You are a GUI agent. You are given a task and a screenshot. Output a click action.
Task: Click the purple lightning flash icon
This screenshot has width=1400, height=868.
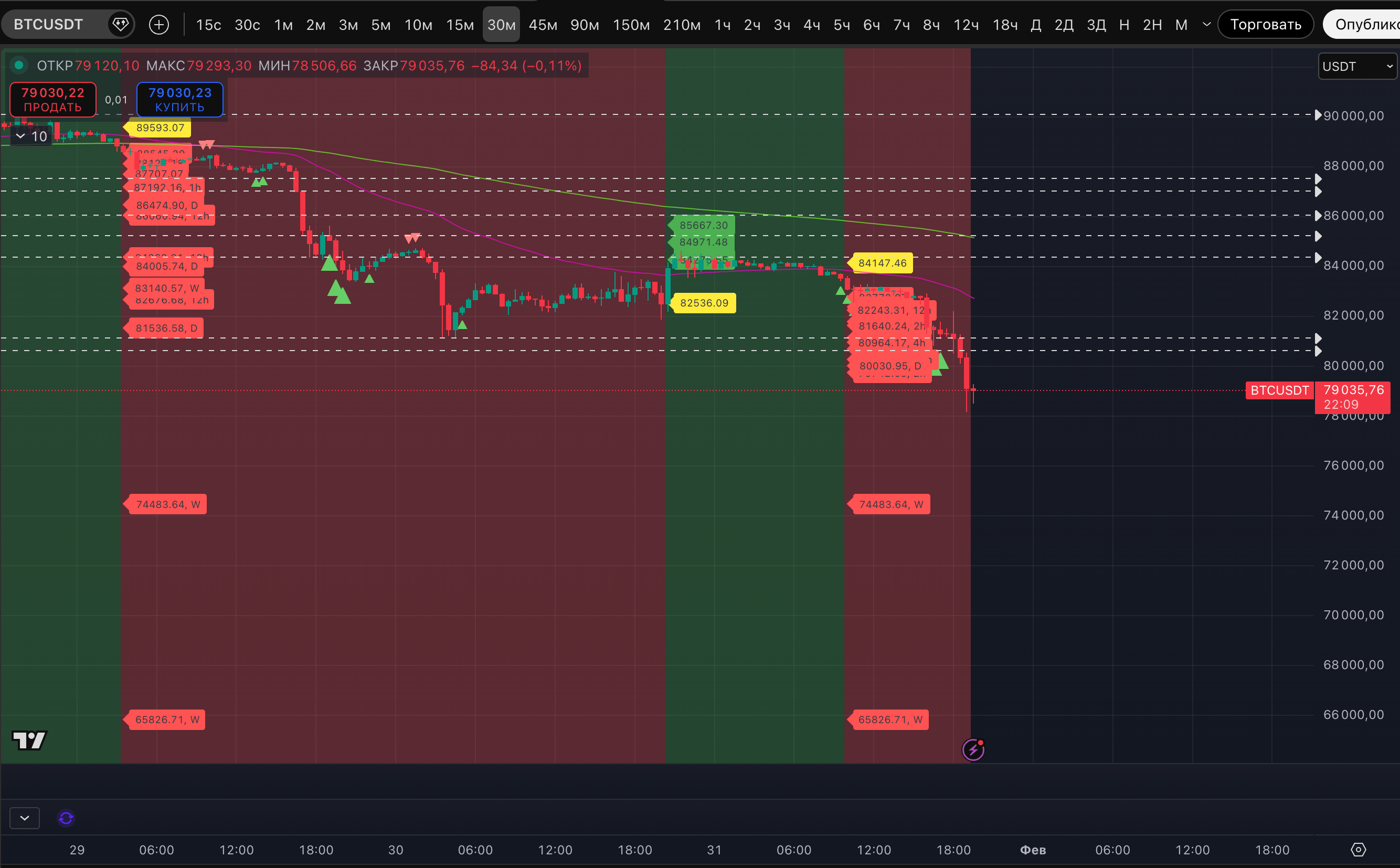click(973, 750)
